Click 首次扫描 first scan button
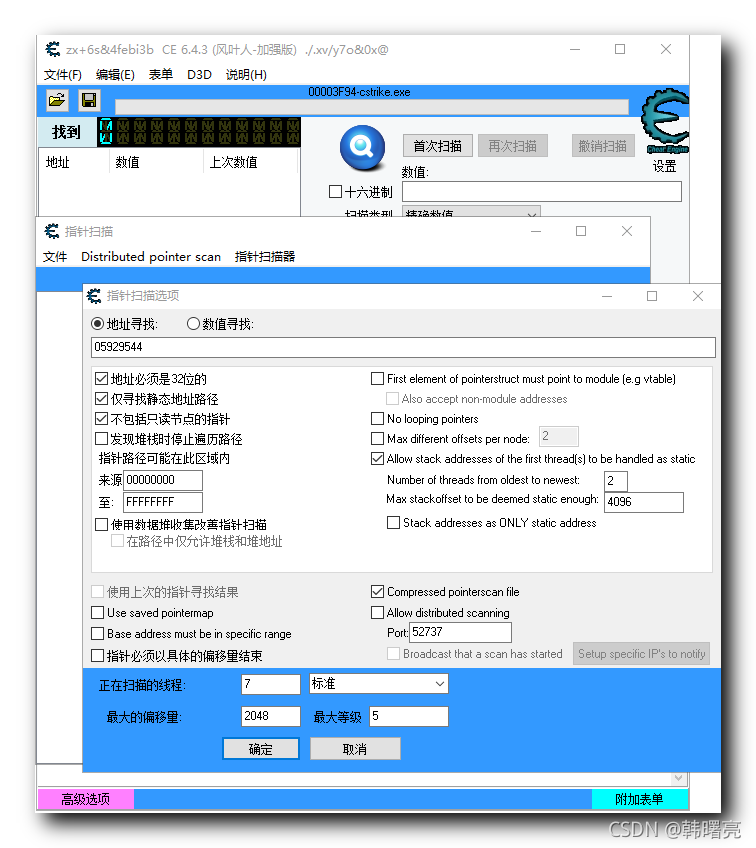The width and height of the screenshot is (756, 848). coord(437,146)
